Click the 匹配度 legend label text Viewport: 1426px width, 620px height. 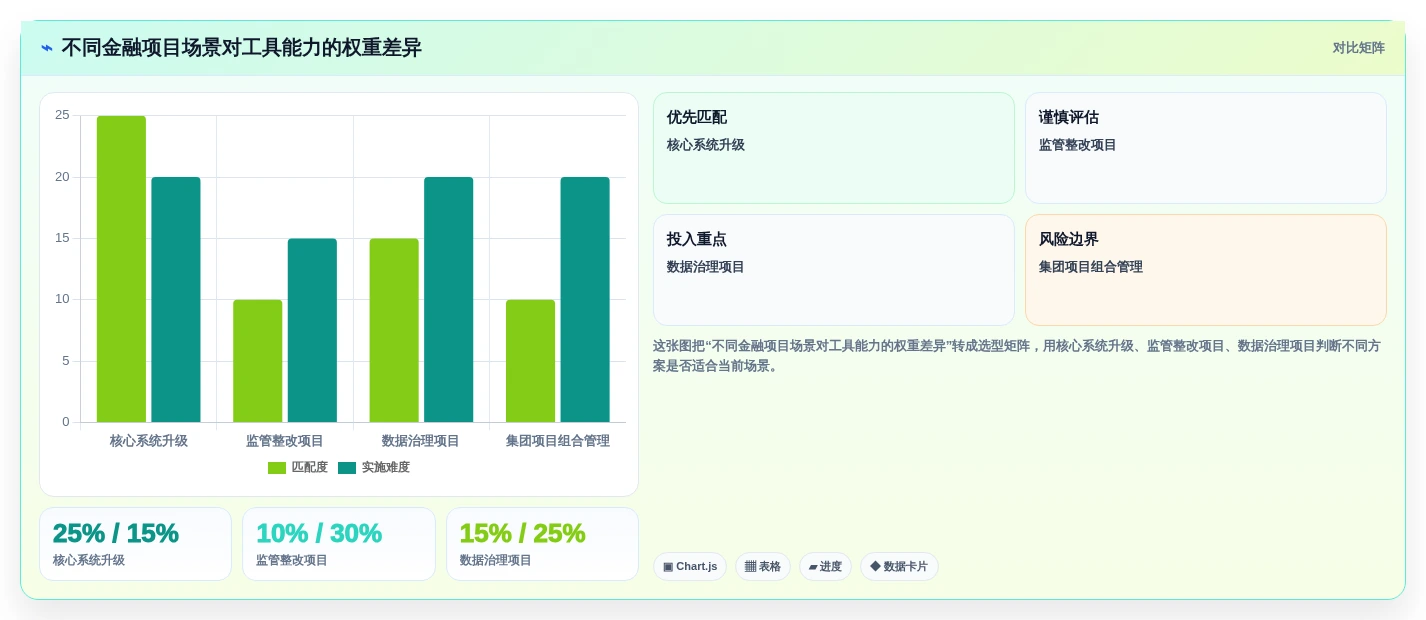pyautogui.click(x=310, y=468)
